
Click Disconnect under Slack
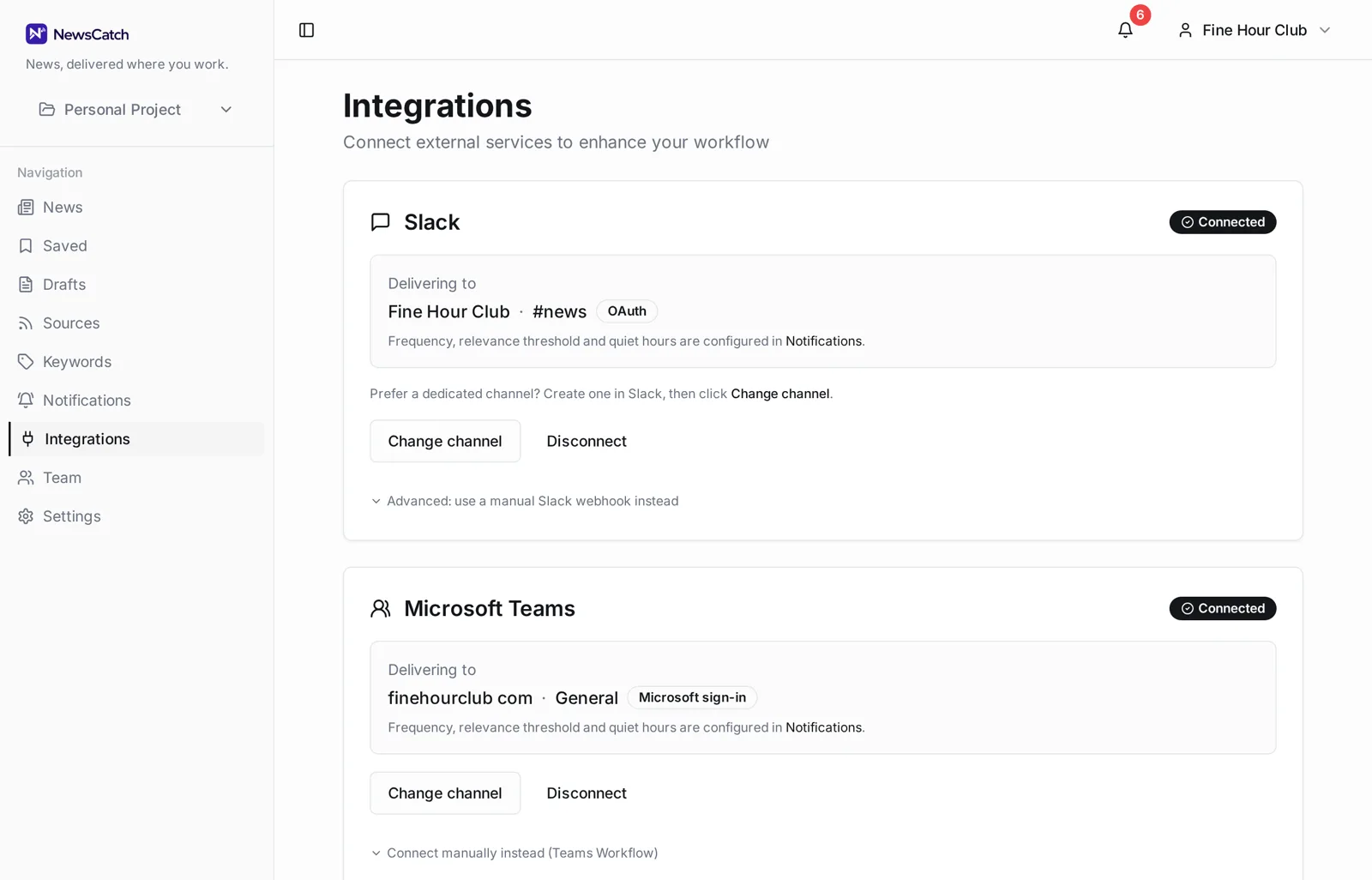pos(587,441)
